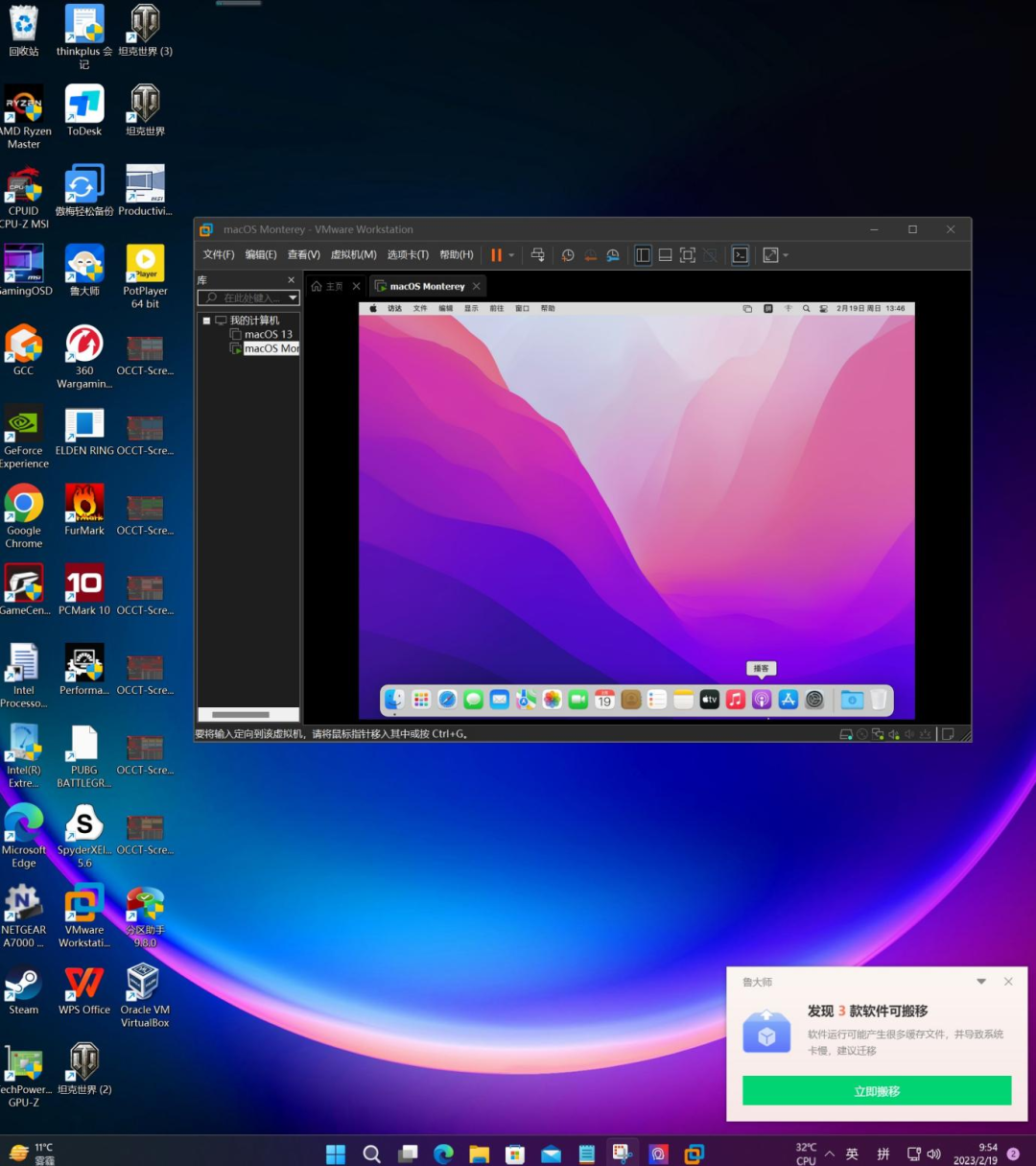Open Maps in the macOS dock
1036x1166 pixels.
tap(526, 700)
